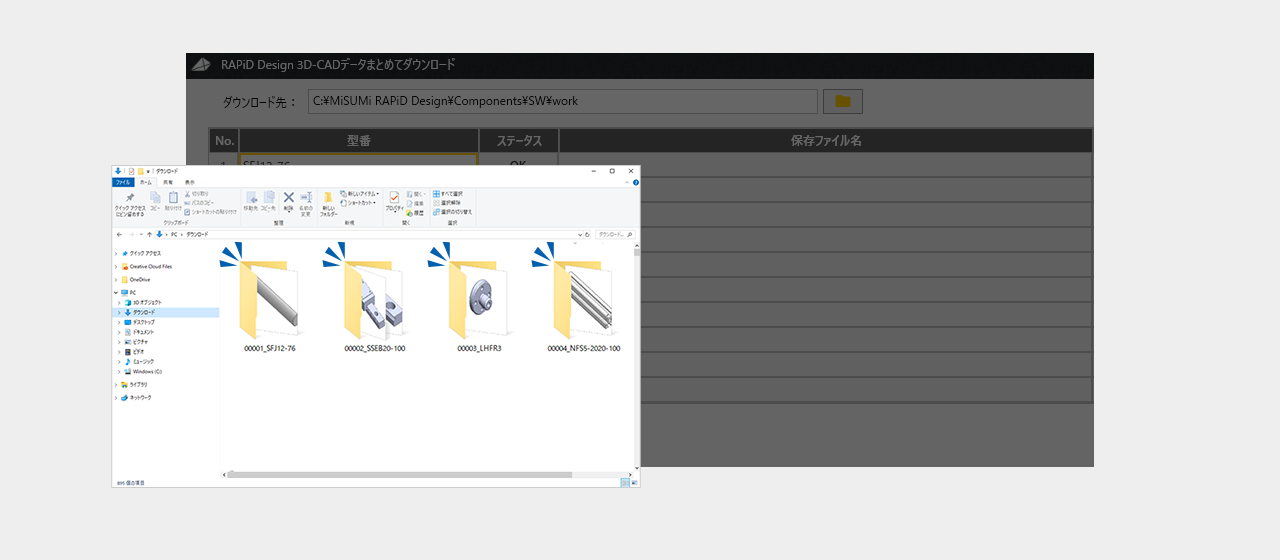Click the horizontal scrollbar in file pane

click(400, 474)
